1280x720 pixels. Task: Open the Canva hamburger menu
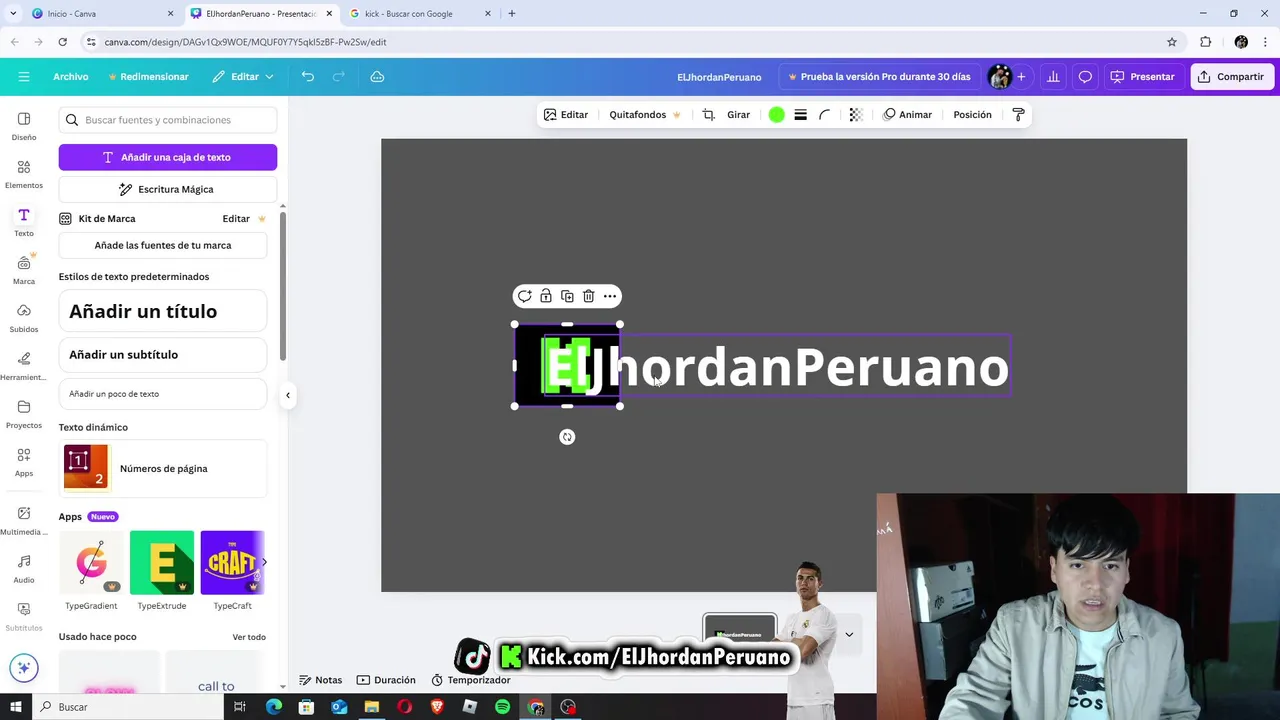pyautogui.click(x=24, y=77)
